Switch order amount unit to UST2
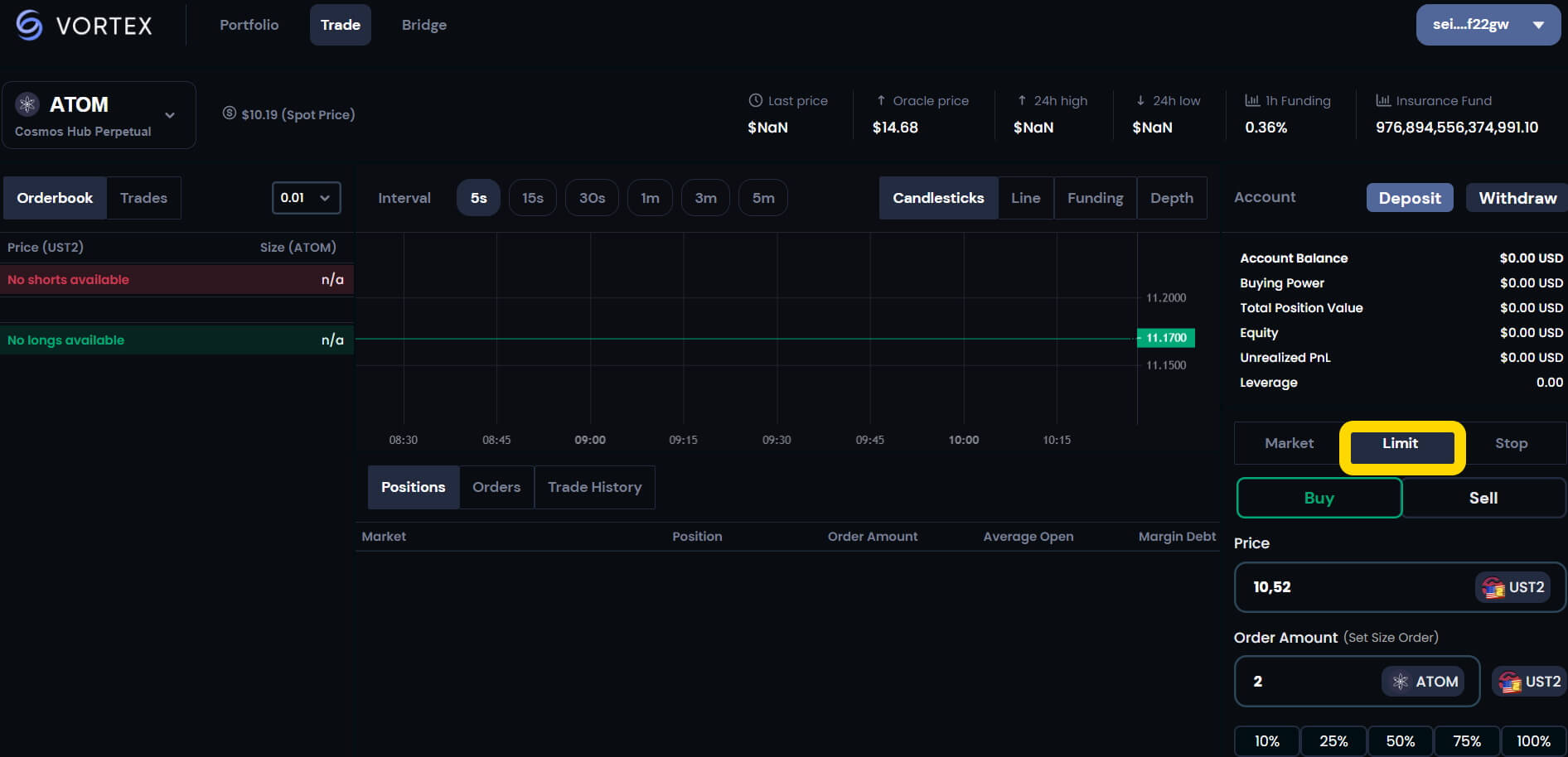Image resolution: width=1568 pixels, height=757 pixels. coord(1530,682)
